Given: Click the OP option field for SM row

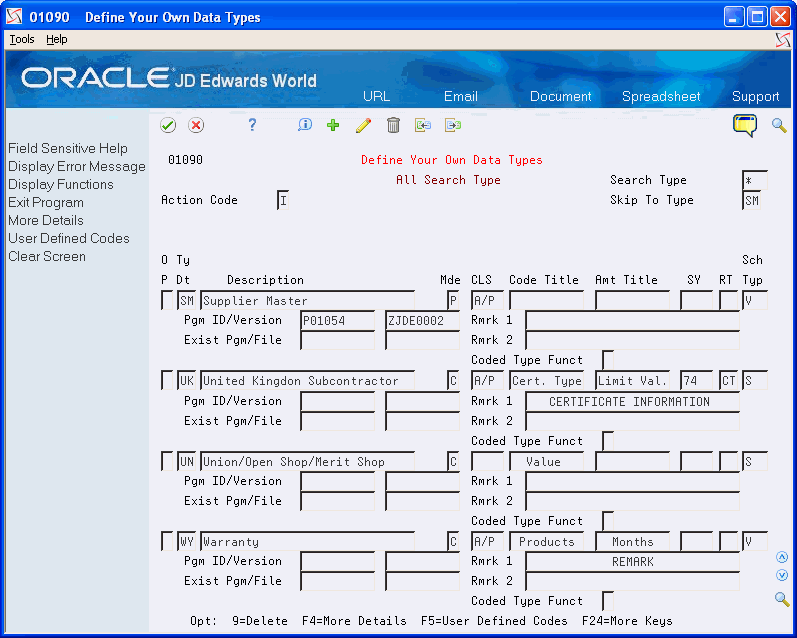Looking at the screenshot, I should coord(167,300).
